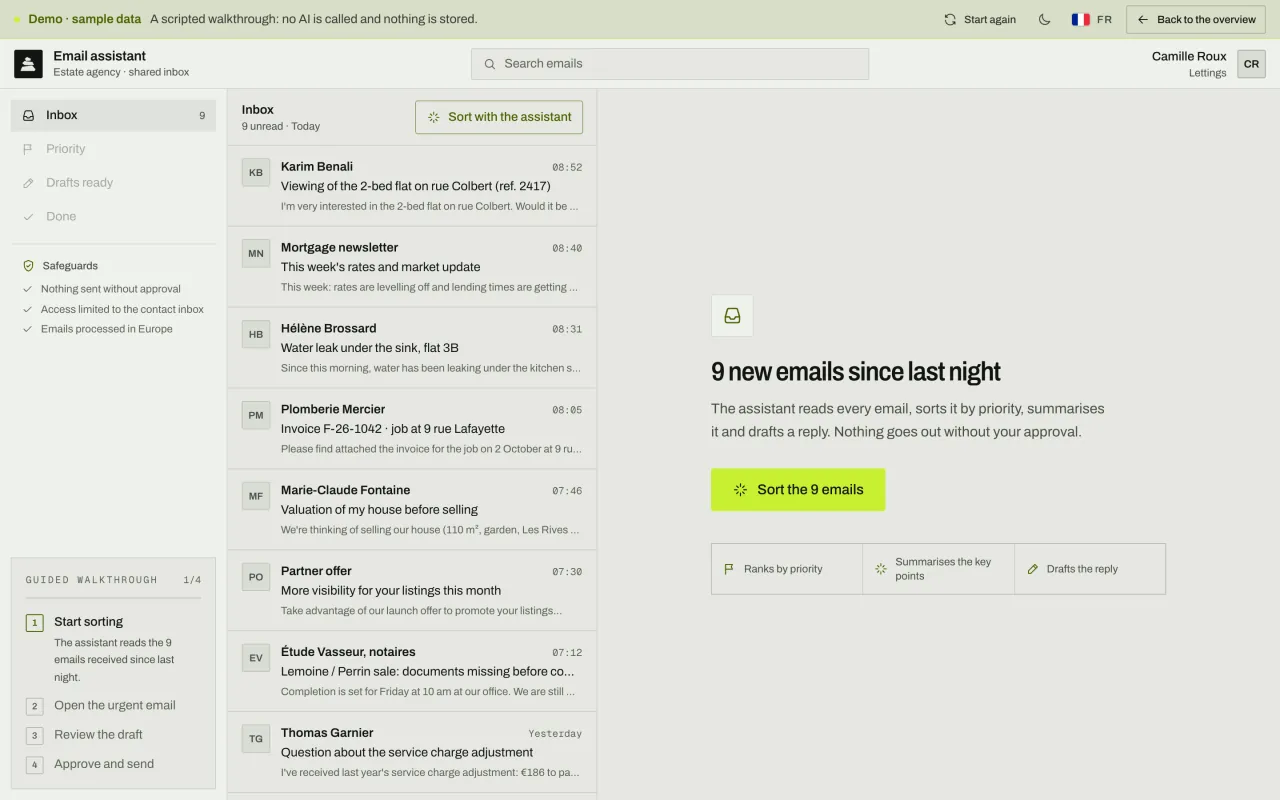
Task: Select walkthrough step 4 Approve and send
Action: tap(113, 764)
